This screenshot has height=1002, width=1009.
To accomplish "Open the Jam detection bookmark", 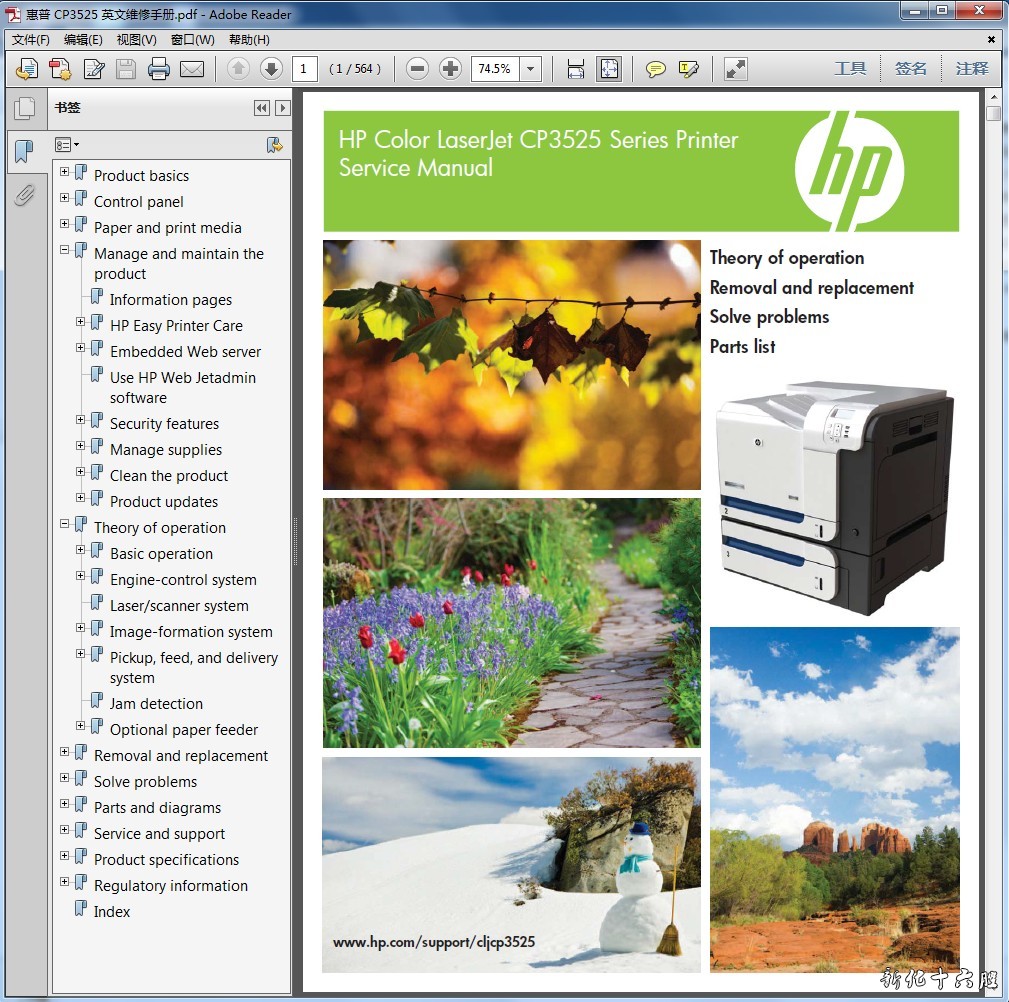I will [x=156, y=704].
